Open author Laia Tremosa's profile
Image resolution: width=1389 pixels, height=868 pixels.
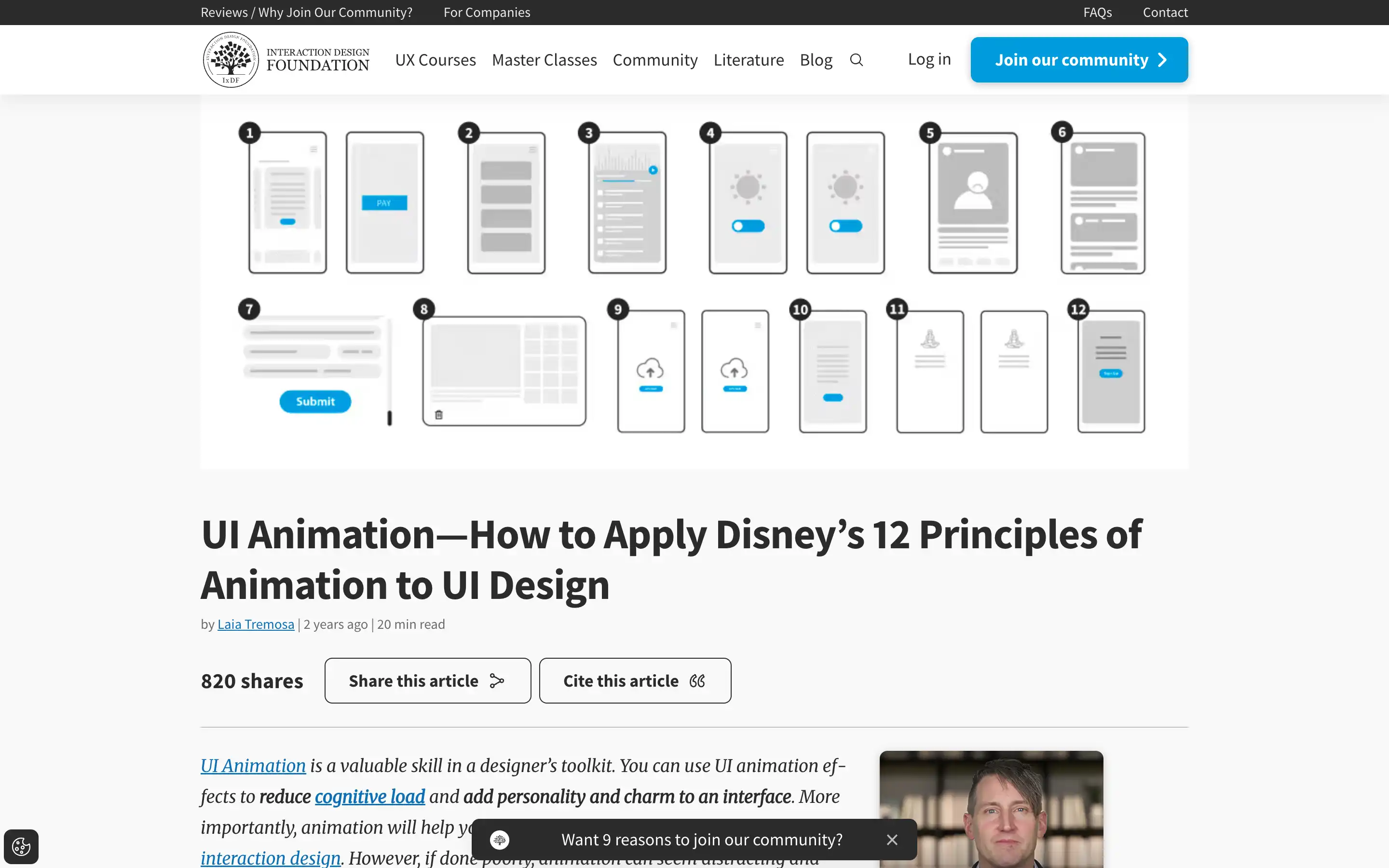[x=256, y=624]
